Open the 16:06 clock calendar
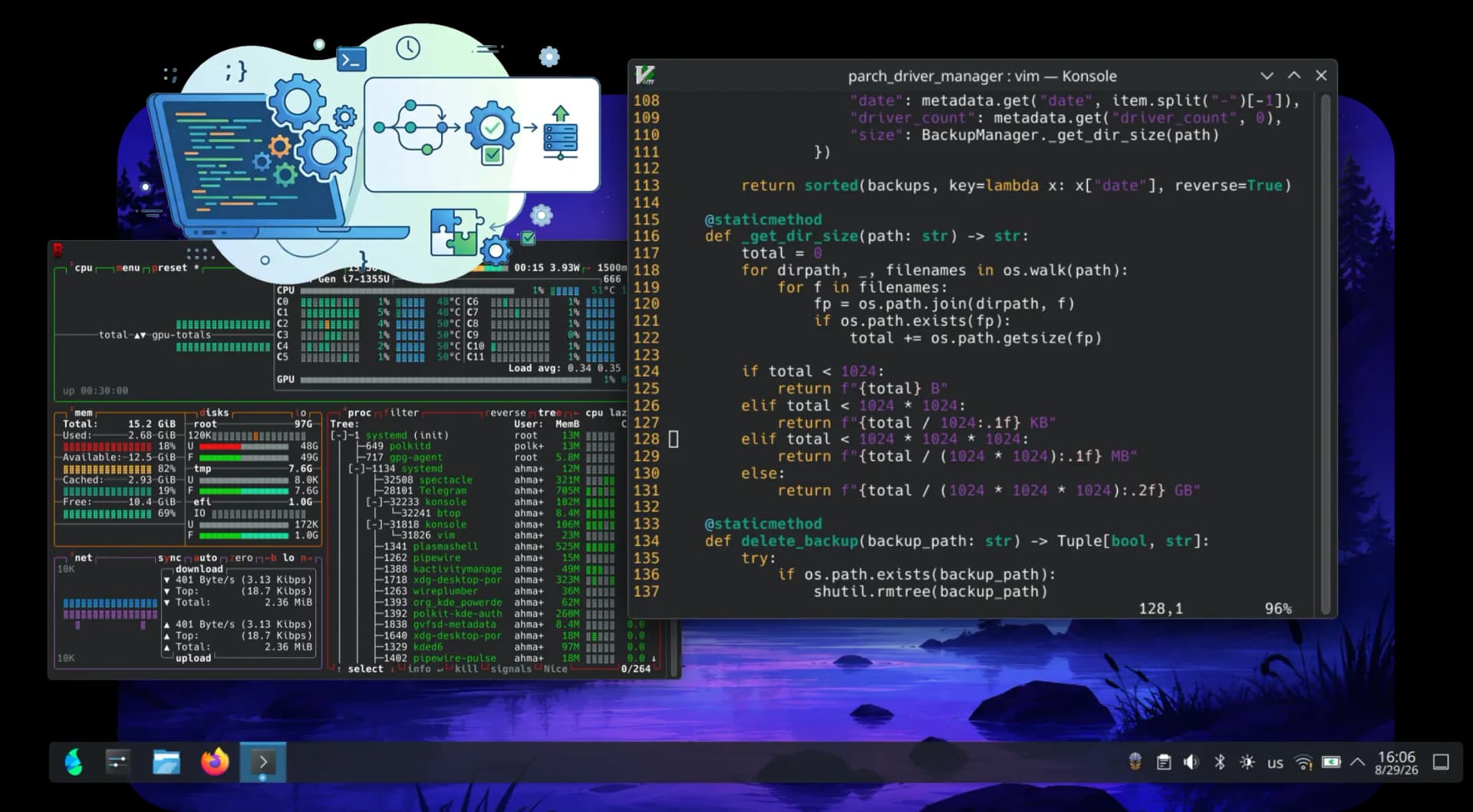This screenshot has width=1473, height=812. point(1396,762)
